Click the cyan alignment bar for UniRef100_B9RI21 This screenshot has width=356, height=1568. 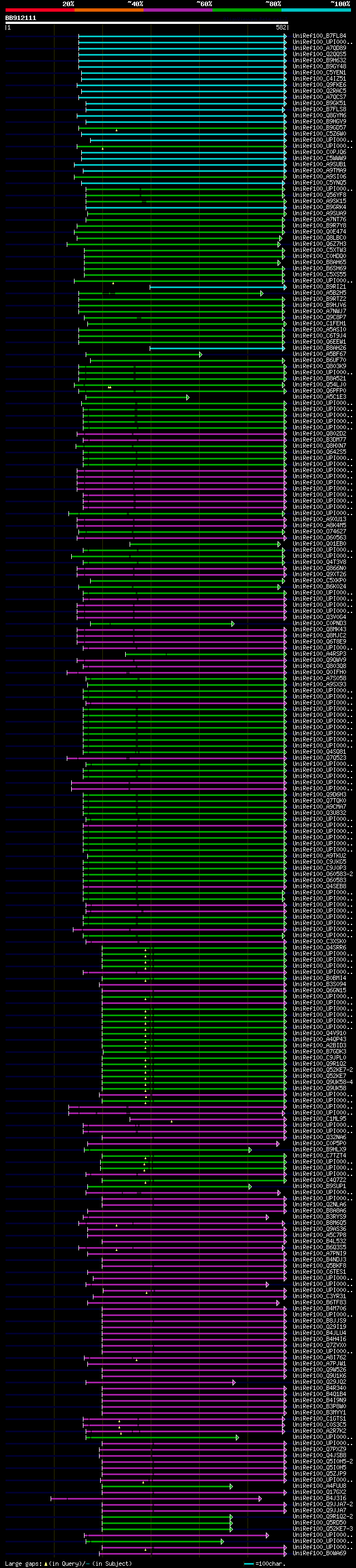coord(218,286)
